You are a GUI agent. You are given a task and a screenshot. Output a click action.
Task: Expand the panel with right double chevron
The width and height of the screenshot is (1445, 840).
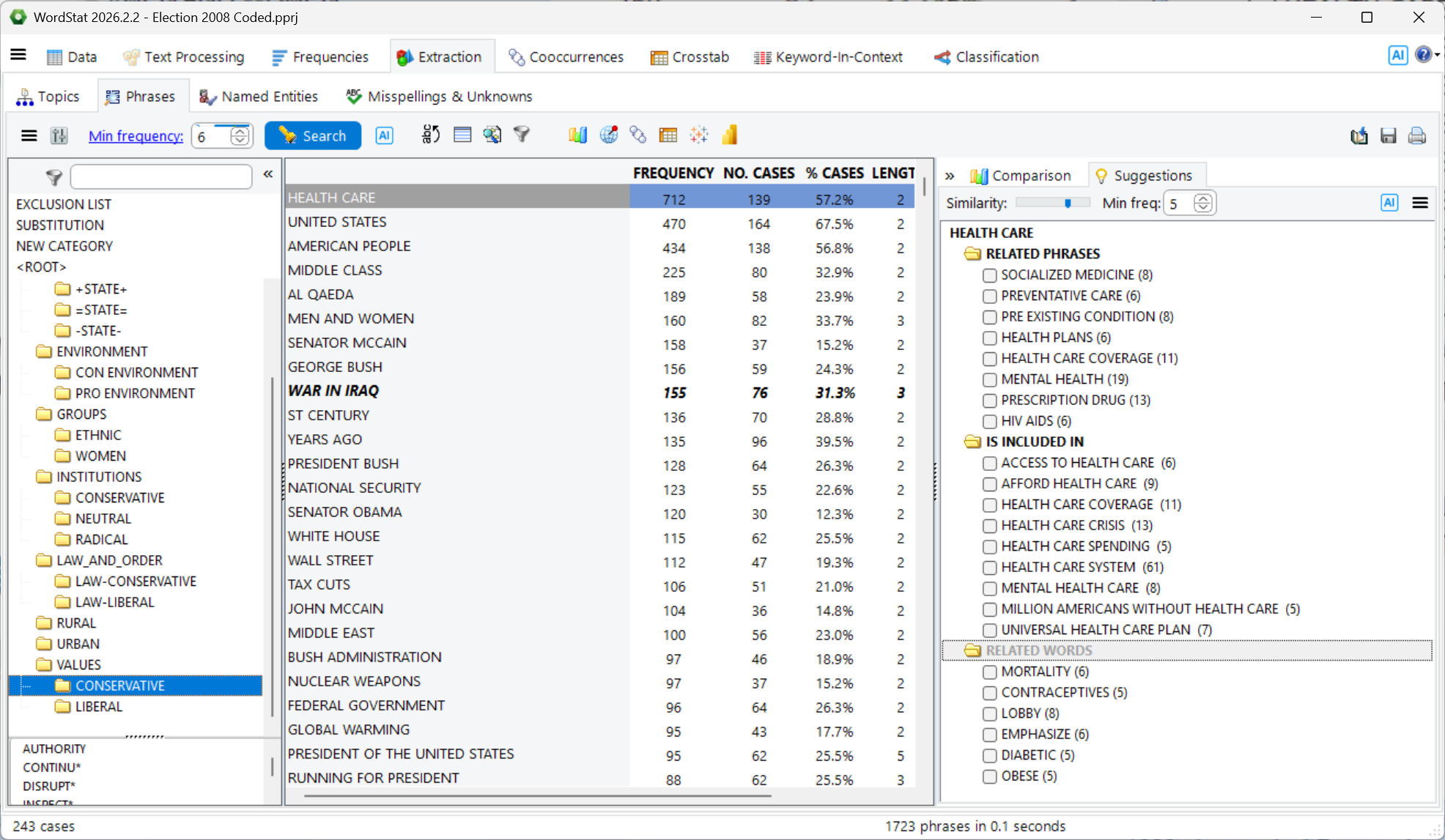click(950, 176)
